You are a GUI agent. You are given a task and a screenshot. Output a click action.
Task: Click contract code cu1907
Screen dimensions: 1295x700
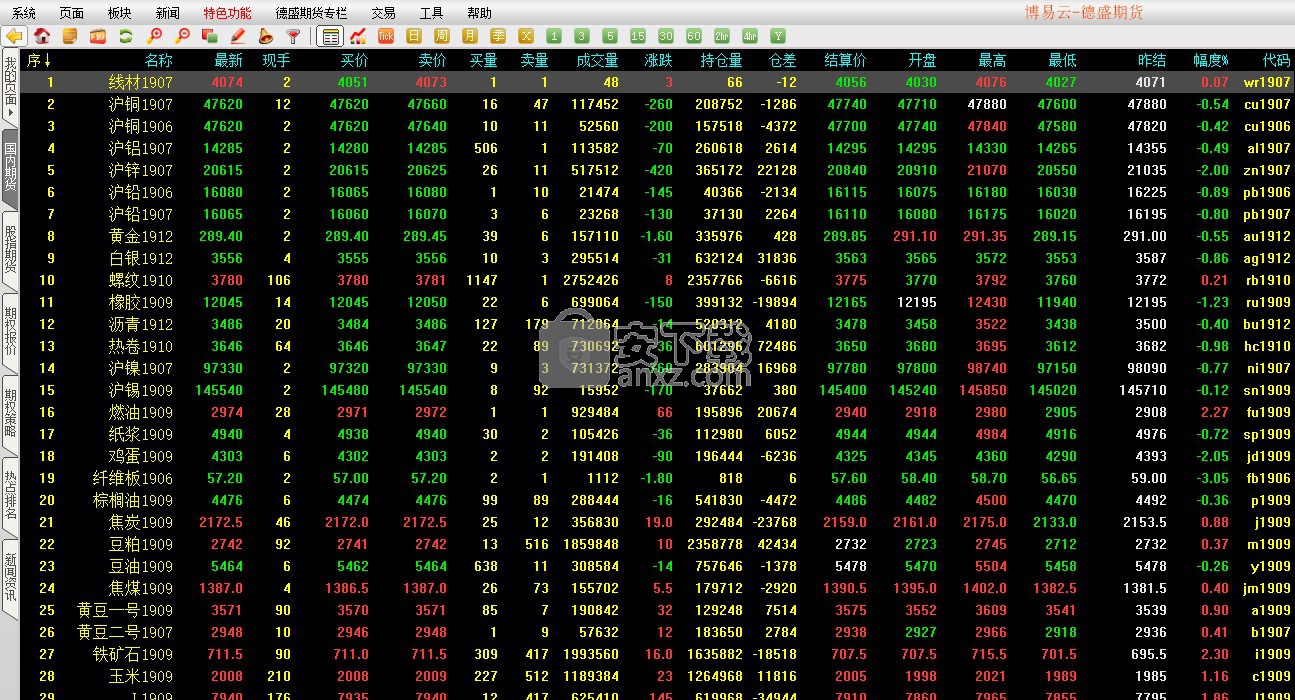pos(1267,104)
